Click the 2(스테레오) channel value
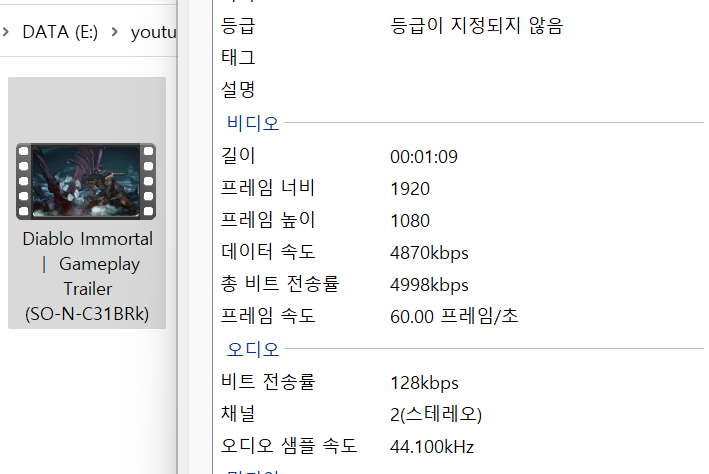This screenshot has height=474, width=709. click(436, 414)
